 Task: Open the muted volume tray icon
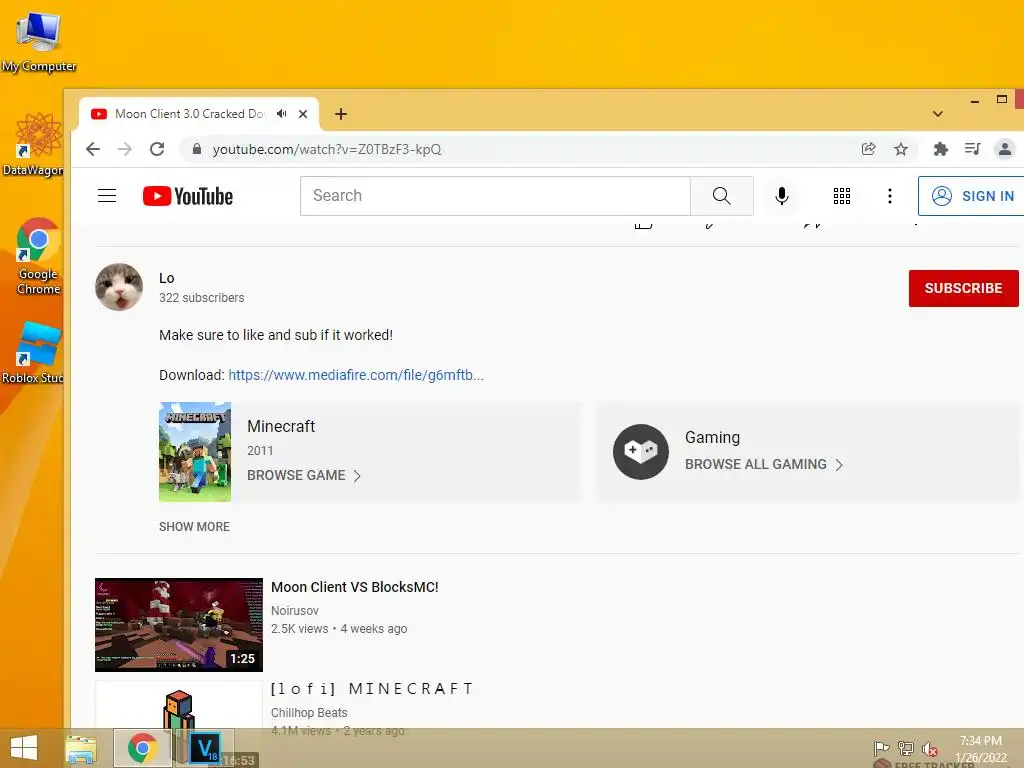[x=930, y=749]
